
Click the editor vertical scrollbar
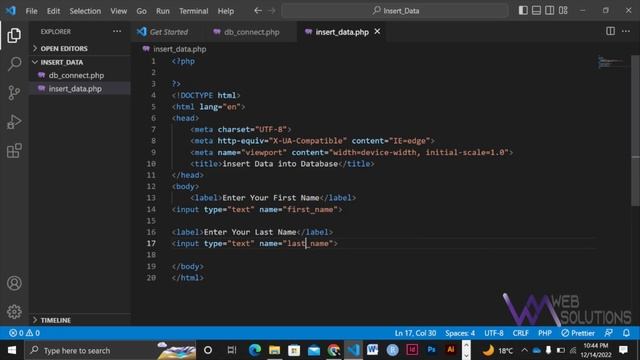(x=635, y=131)
